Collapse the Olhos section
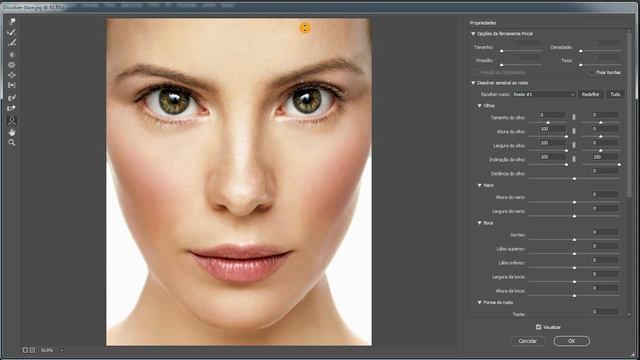 pos(480,106)
